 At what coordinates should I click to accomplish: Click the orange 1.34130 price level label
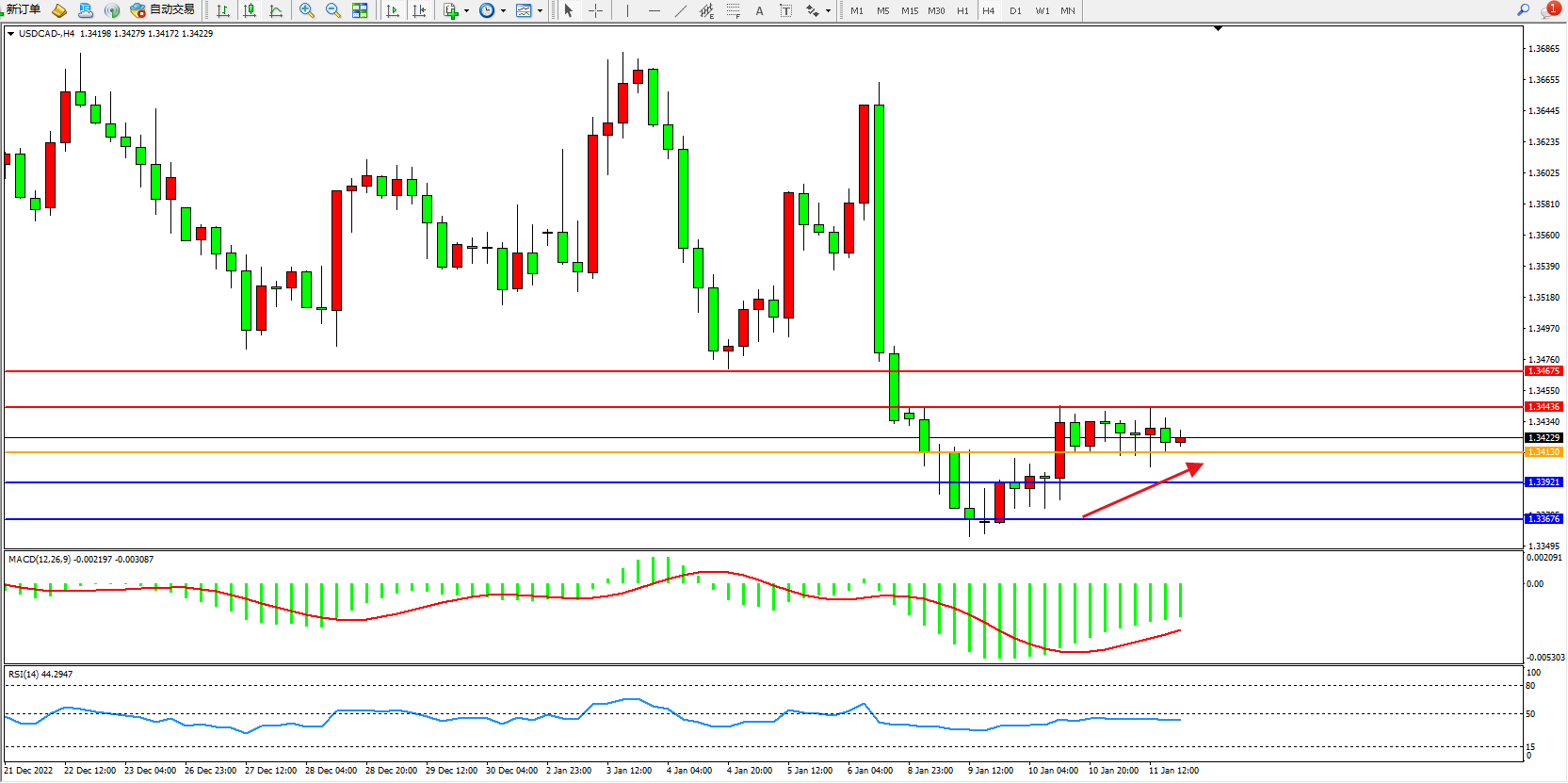(1544, 452)
